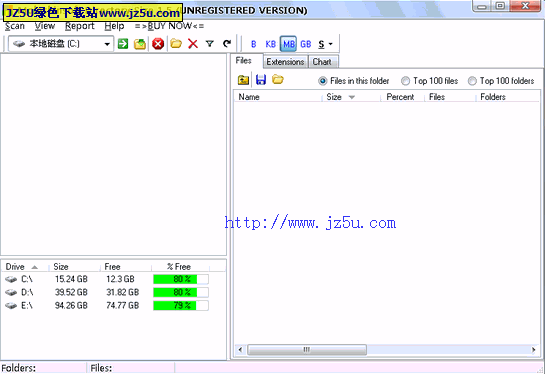
Task: Sort the file list by the Size column header
Action: tap(352, 97)
